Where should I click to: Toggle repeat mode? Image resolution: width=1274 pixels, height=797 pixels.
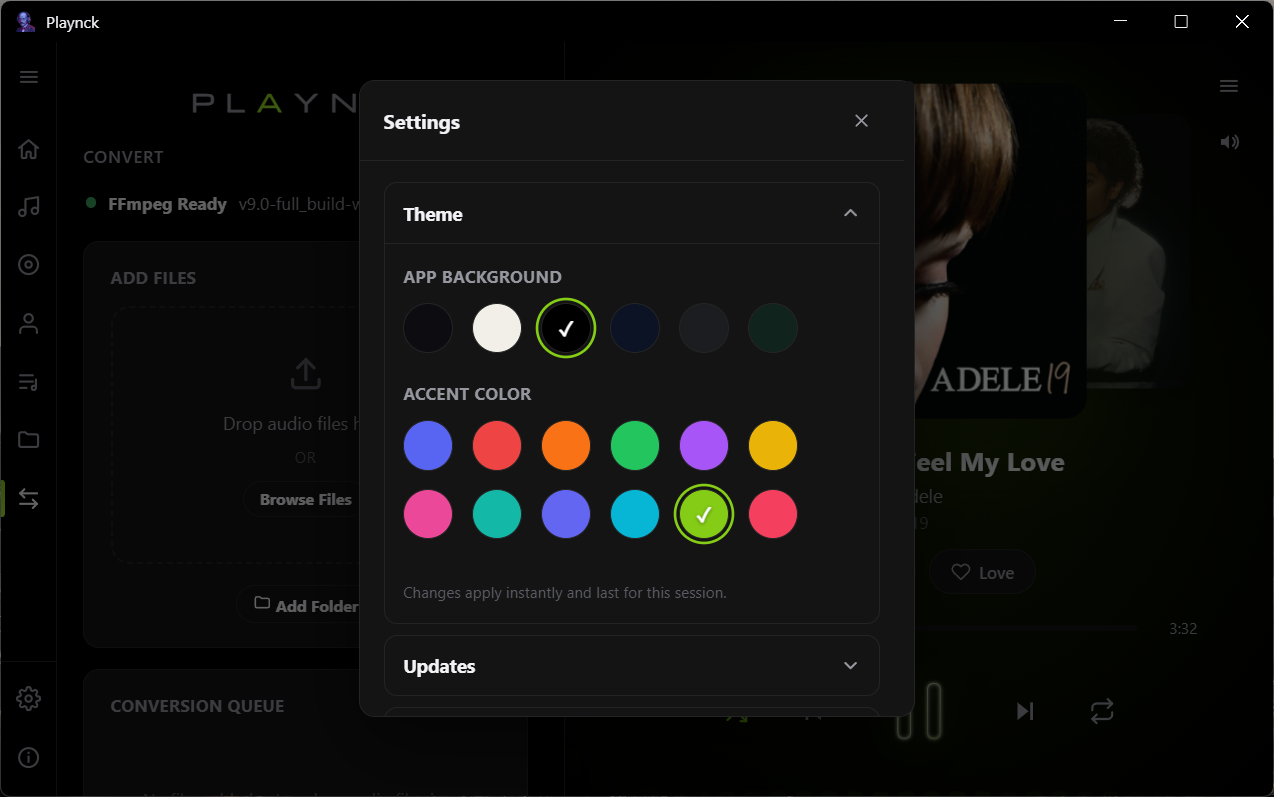(1101, 711)
